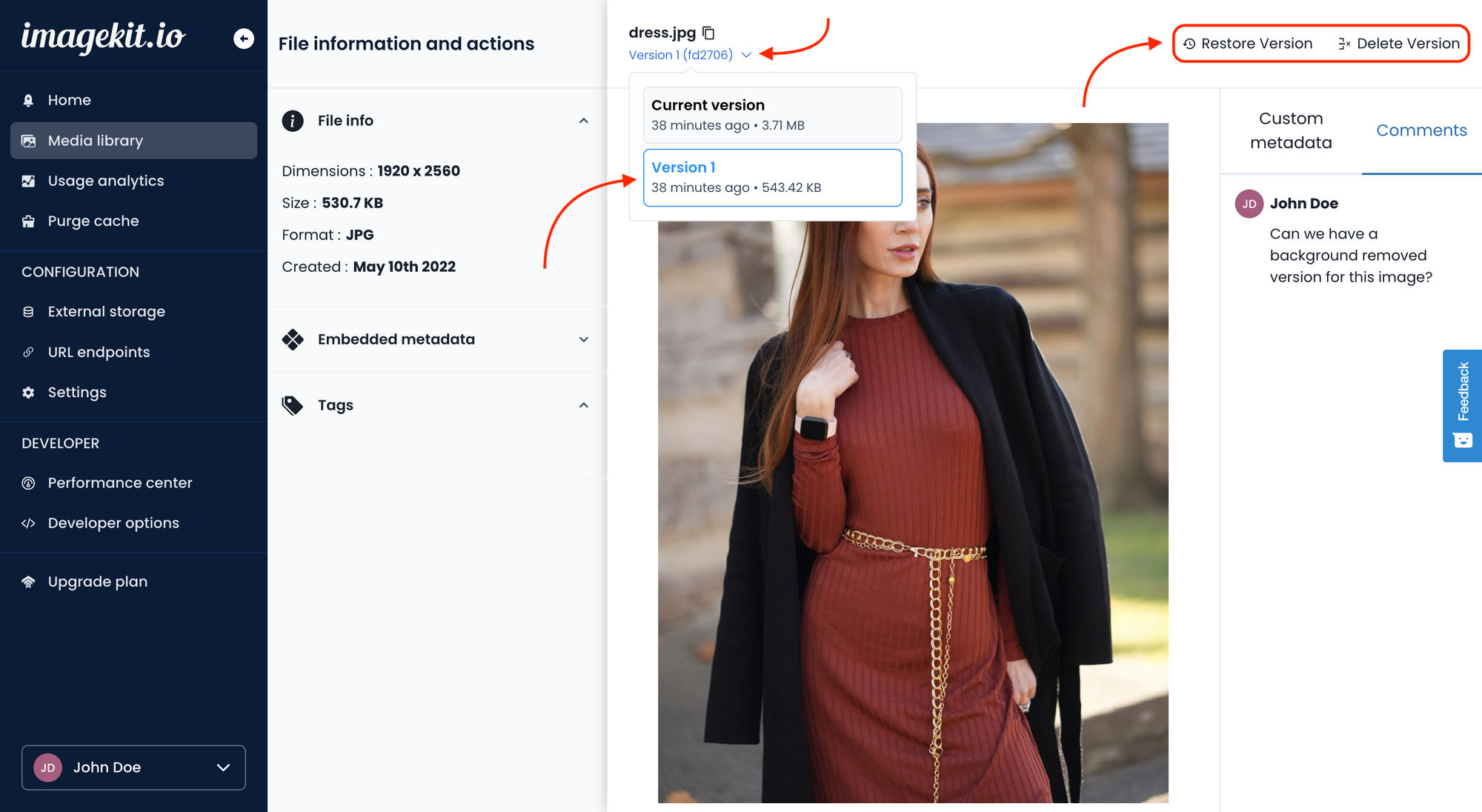This screenshot has width=1482, height=812.
Task: Collapse the File info section chevron
Action: pos(584,121)
